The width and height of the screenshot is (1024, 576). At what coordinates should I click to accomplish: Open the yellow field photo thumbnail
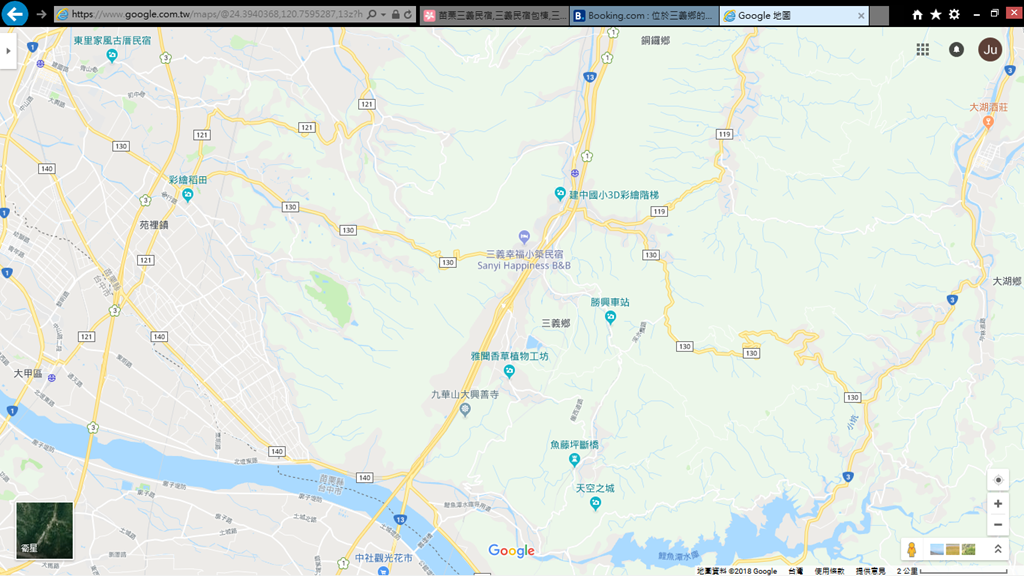(x=952, y=549)
